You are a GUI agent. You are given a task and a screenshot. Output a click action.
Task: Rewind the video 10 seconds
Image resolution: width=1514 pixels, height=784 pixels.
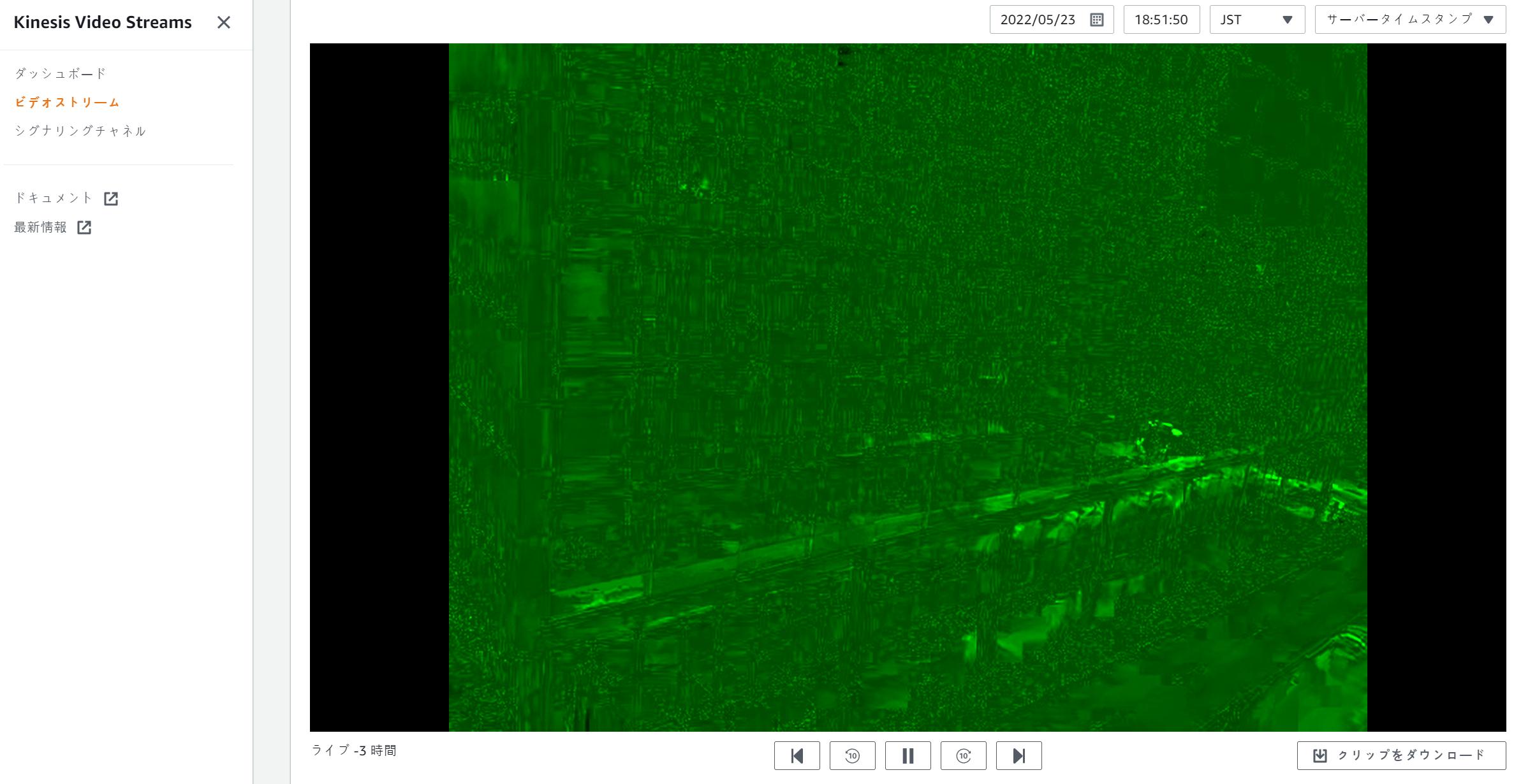click(852, 755)
